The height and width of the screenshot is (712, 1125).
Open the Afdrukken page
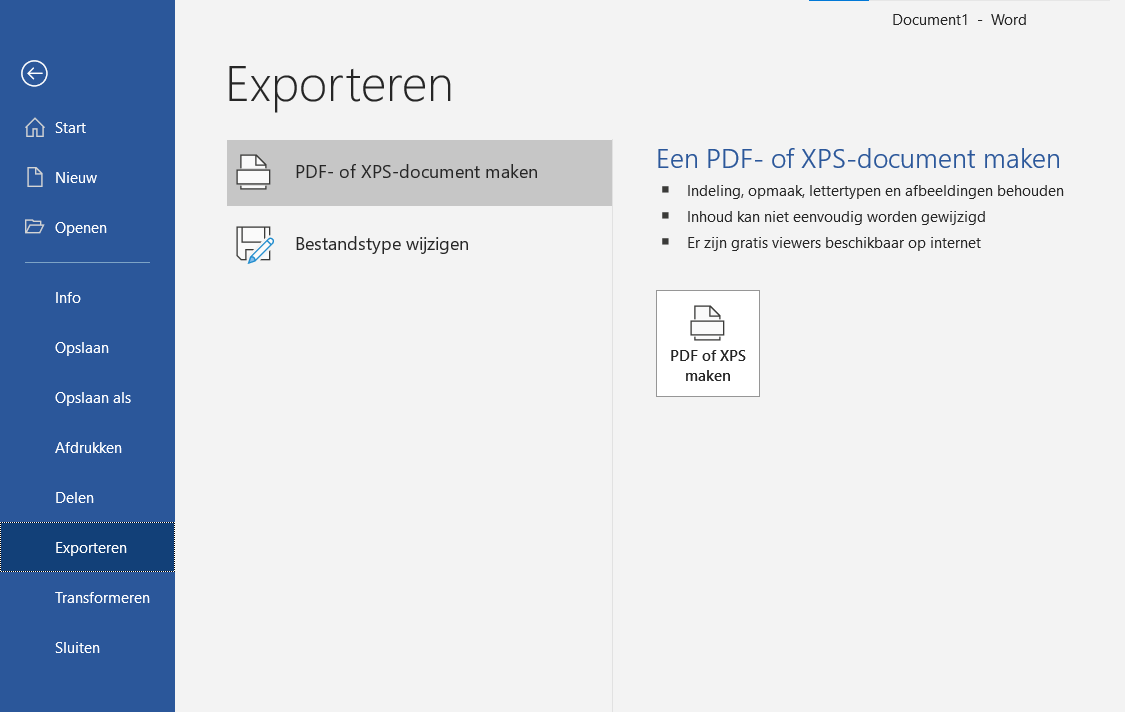(x=88, y=448)
